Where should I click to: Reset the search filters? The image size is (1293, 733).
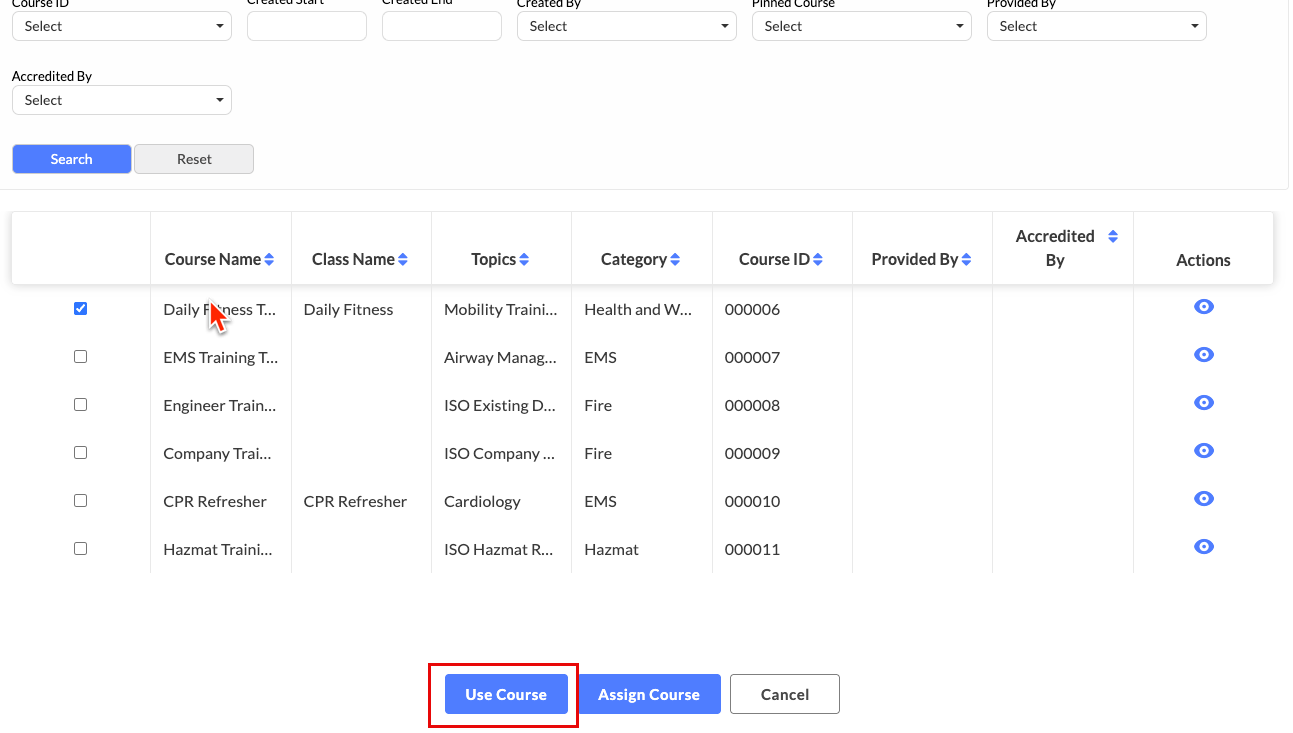194,159
